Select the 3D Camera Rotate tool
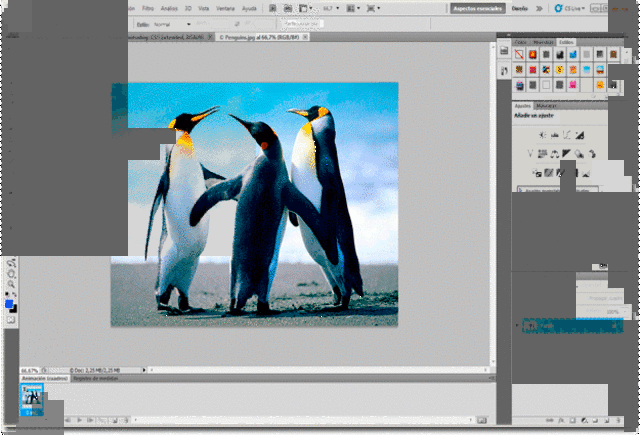 (11, 274)
